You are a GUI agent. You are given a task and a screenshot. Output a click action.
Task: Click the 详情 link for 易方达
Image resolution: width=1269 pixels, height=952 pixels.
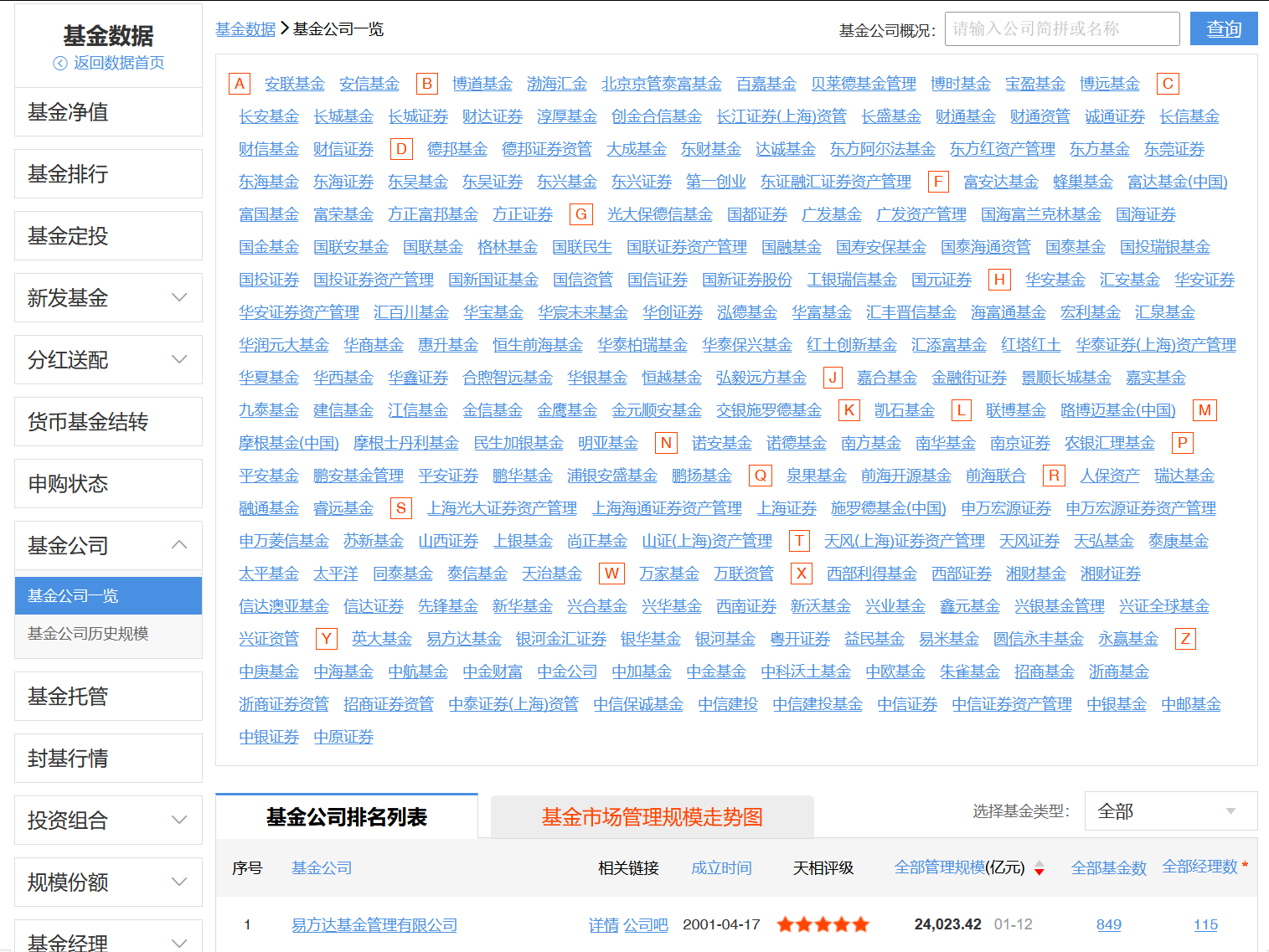point(604,924)
